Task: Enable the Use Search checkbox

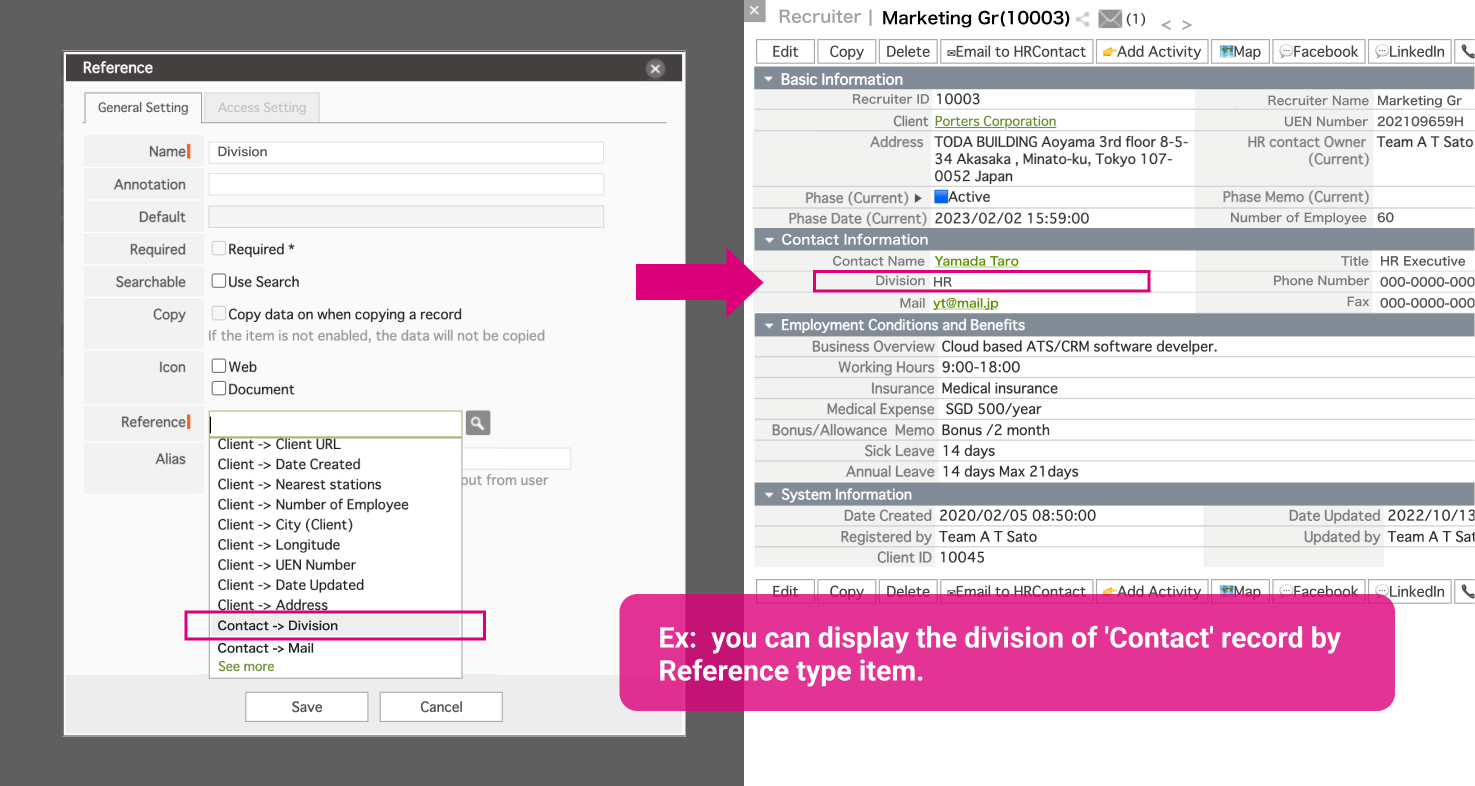Action: click(x=219, y=282)
